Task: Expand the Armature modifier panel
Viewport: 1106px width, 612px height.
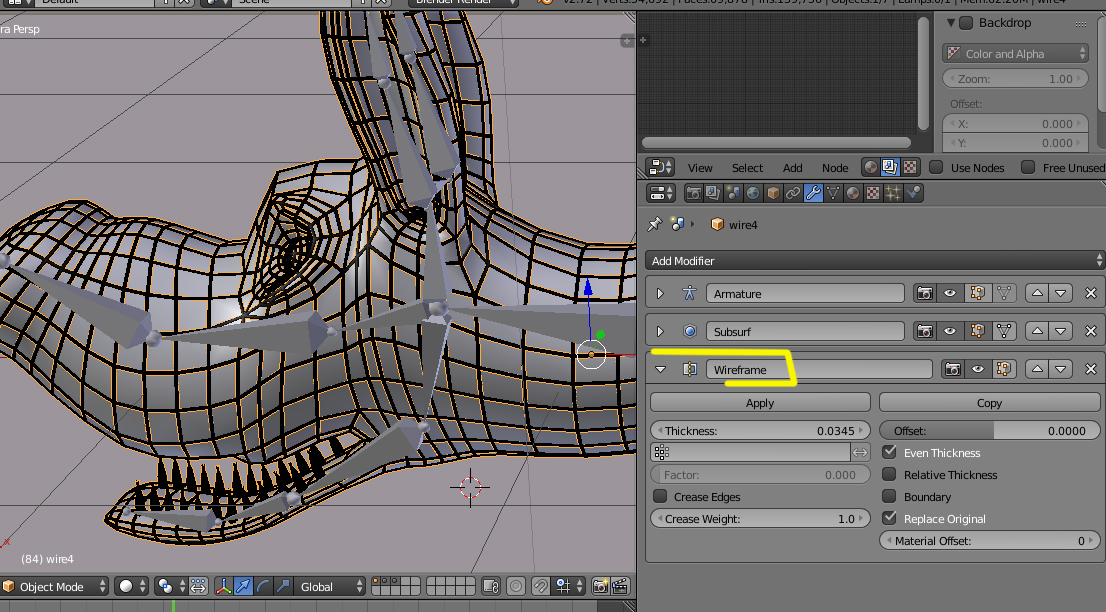Action: coord(660,294)
